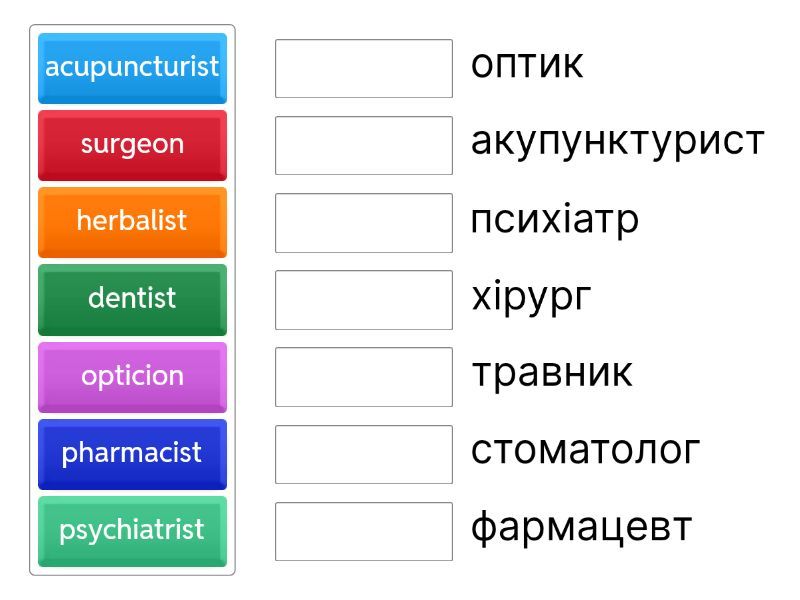
Task: Click the хірург definition label
Action: (x=531, y=297)
